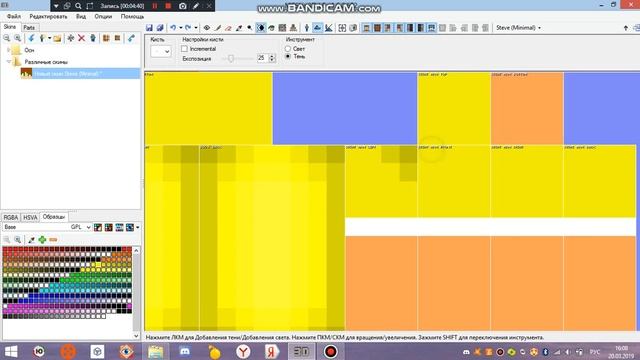Image resolution: width=640 pixels, height=360 pixels.
Task: Pause the Bandicam recording
Action: click(155, 6)
